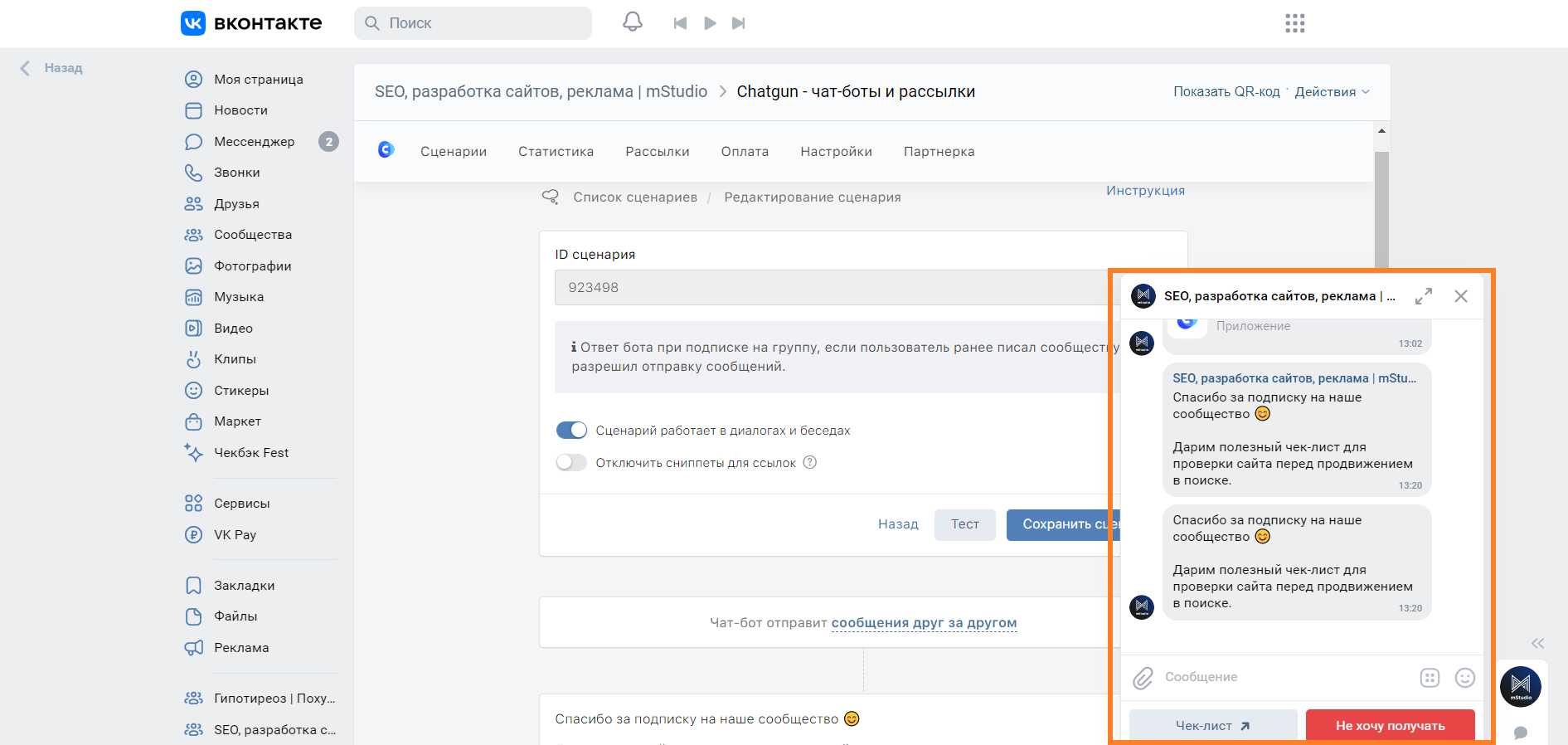Click the Сообщение input field
Image resolution: width=1568 pixels, height=745 pixels.
point(1285,677)
